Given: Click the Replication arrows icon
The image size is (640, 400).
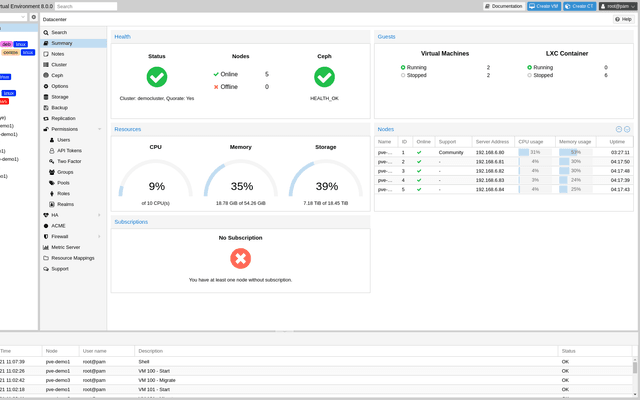Looking at the screenshot, I should pos(46,118).
